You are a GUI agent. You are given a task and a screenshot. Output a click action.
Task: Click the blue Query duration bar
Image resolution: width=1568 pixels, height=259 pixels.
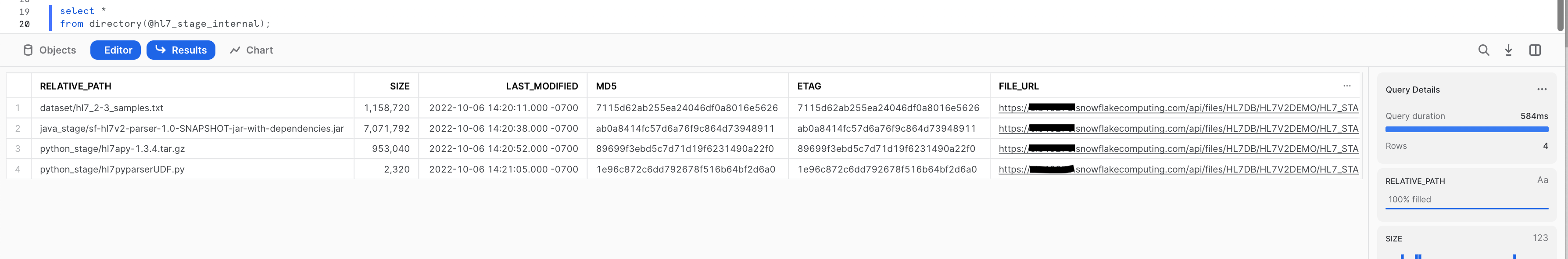pyautogui.click(x=1466, y=129)
